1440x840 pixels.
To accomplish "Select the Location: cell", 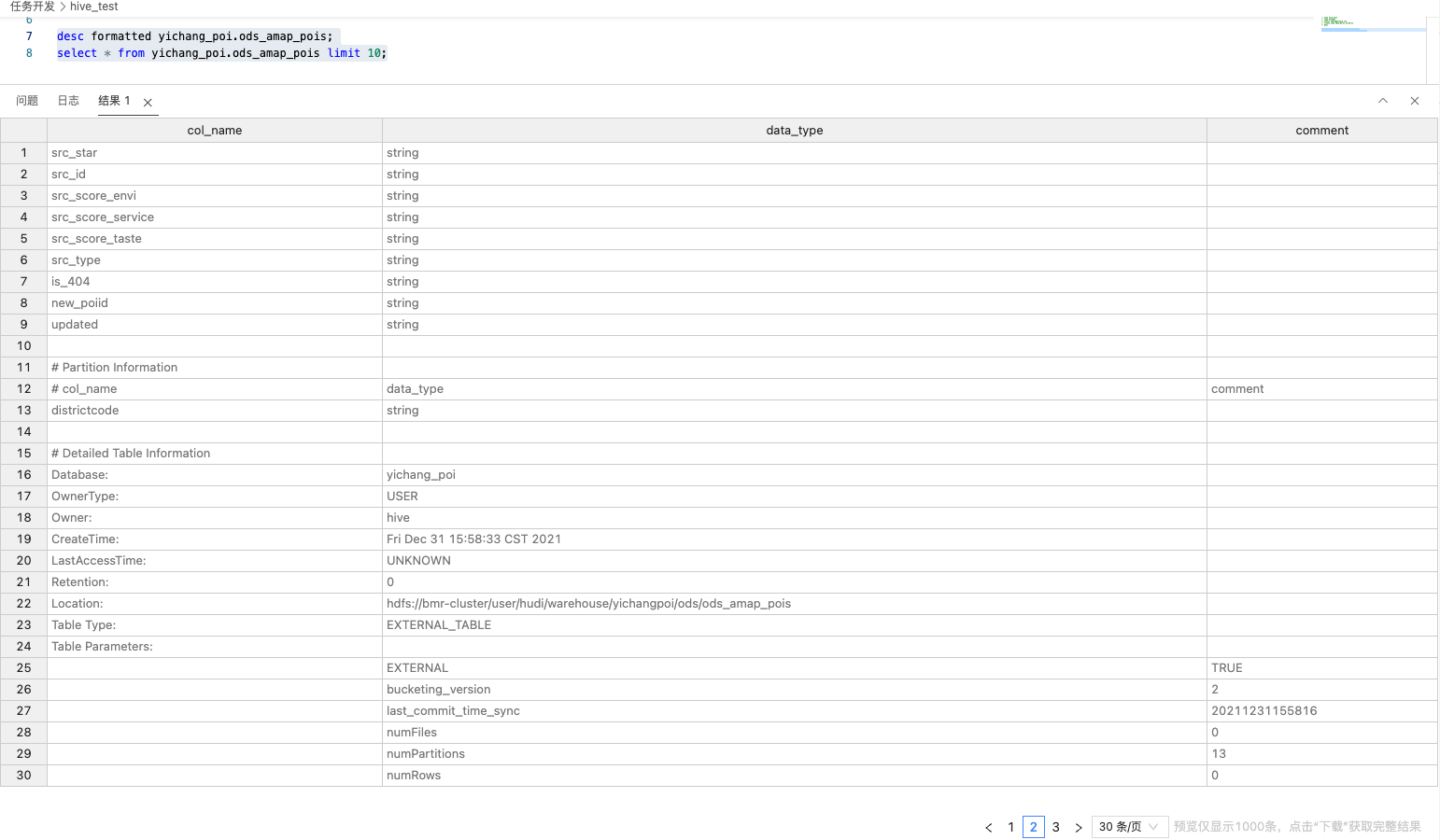I will click(x=215, y=604).
